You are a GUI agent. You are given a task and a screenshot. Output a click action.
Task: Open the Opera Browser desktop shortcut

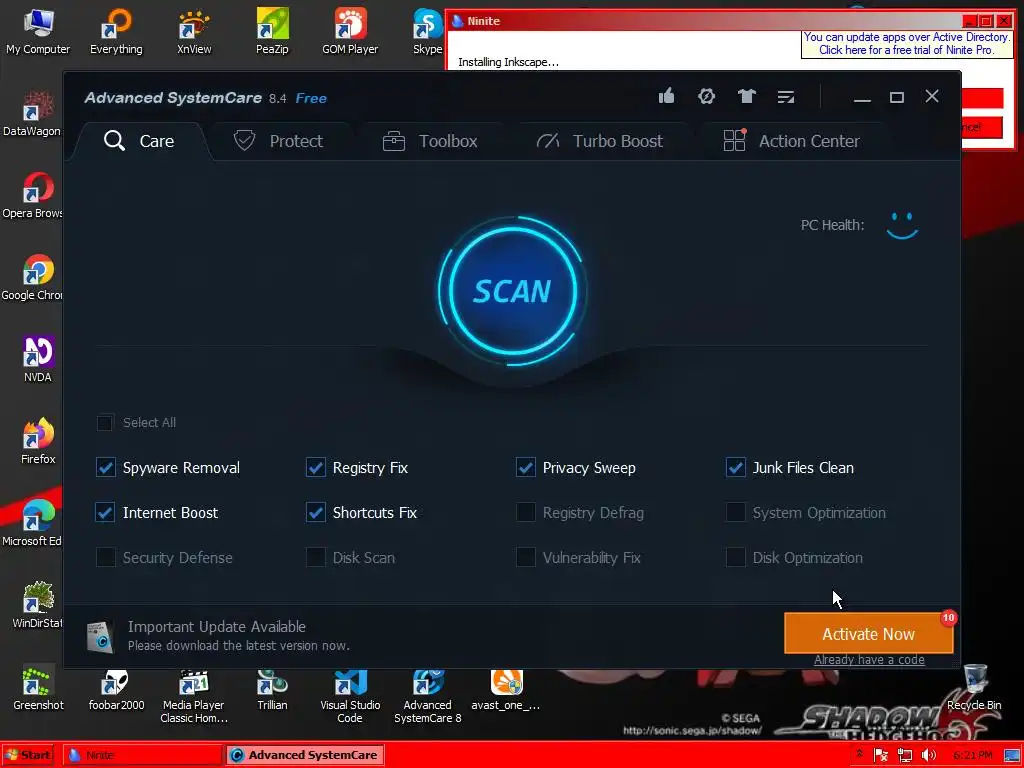pos(31,196)
